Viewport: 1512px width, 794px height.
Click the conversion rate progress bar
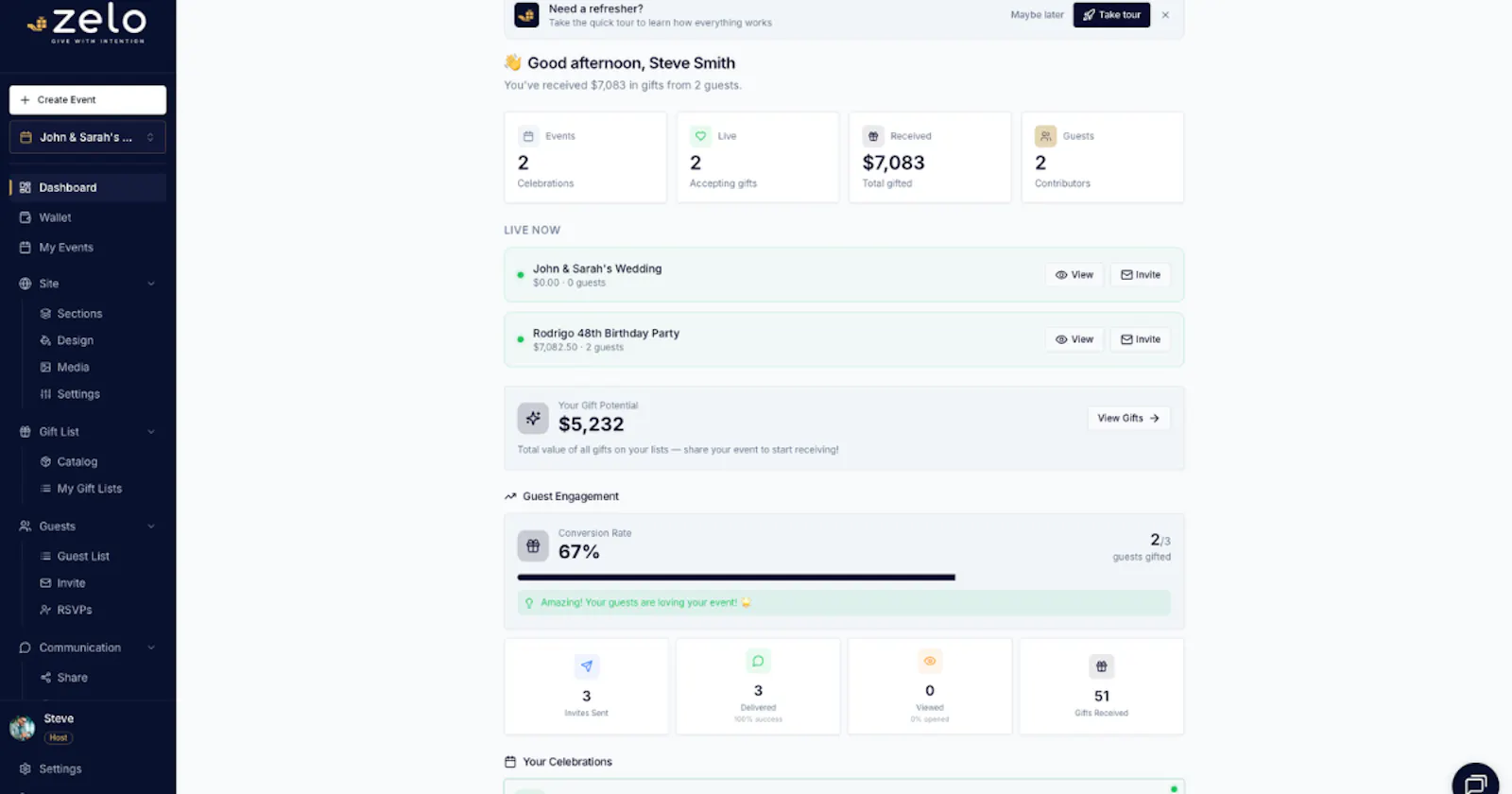(x=844, y=578)
